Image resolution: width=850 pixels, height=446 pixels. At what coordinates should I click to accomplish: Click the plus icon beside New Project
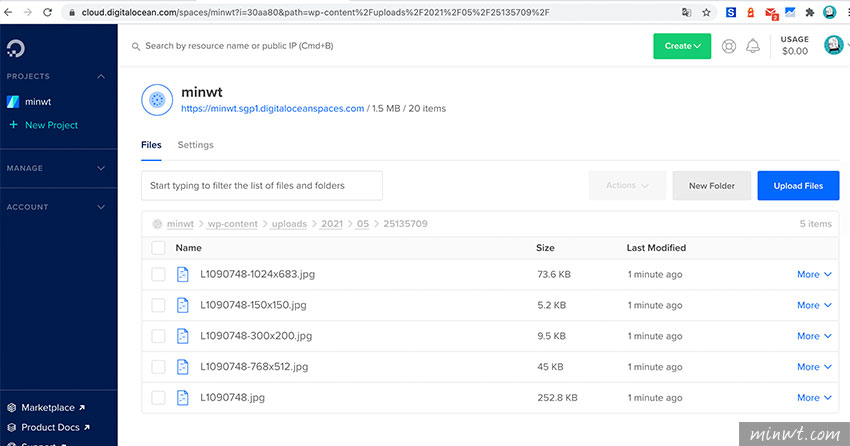click(x=14, y=125)
